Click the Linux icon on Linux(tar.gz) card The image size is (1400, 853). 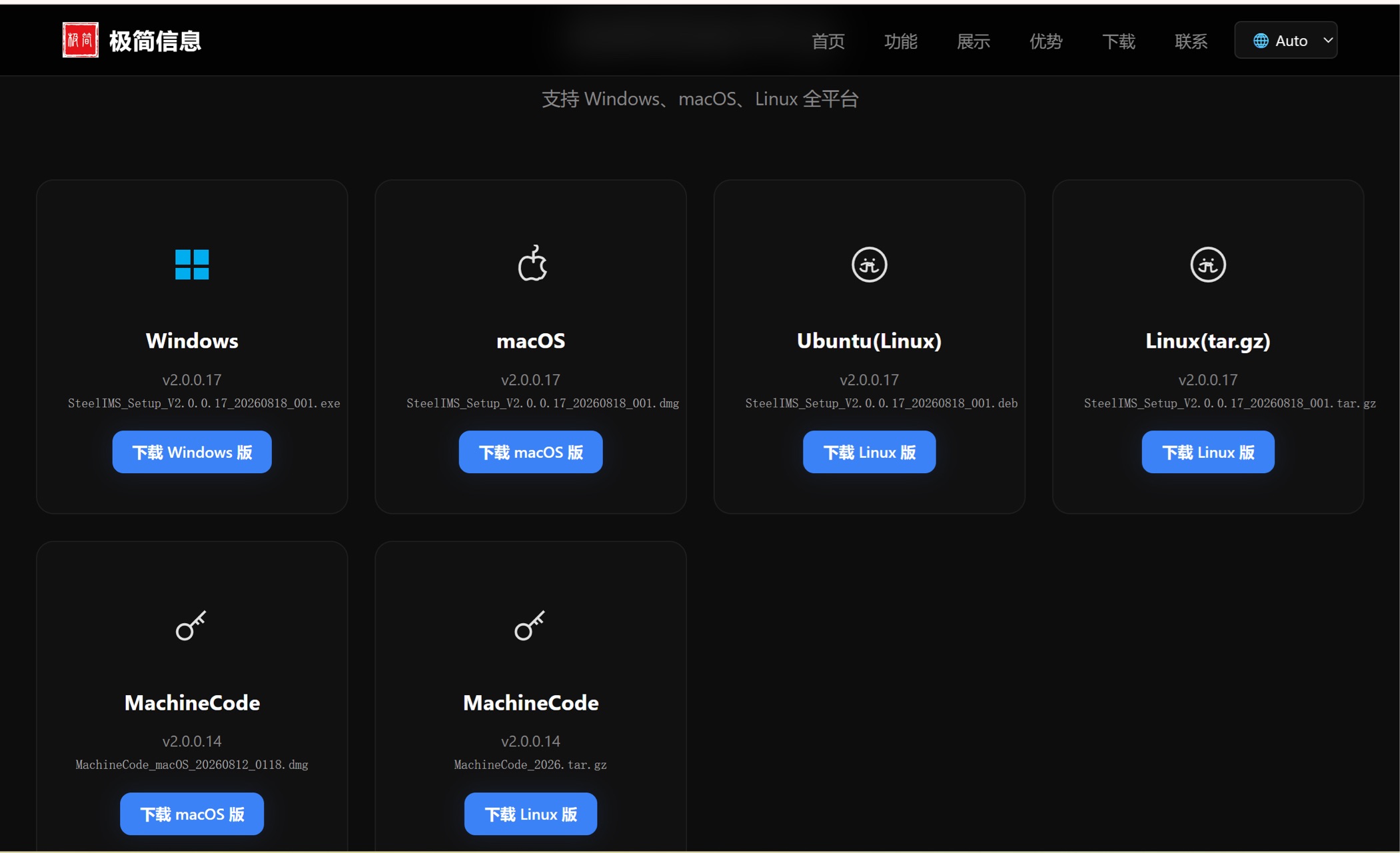coord(1207,265)
